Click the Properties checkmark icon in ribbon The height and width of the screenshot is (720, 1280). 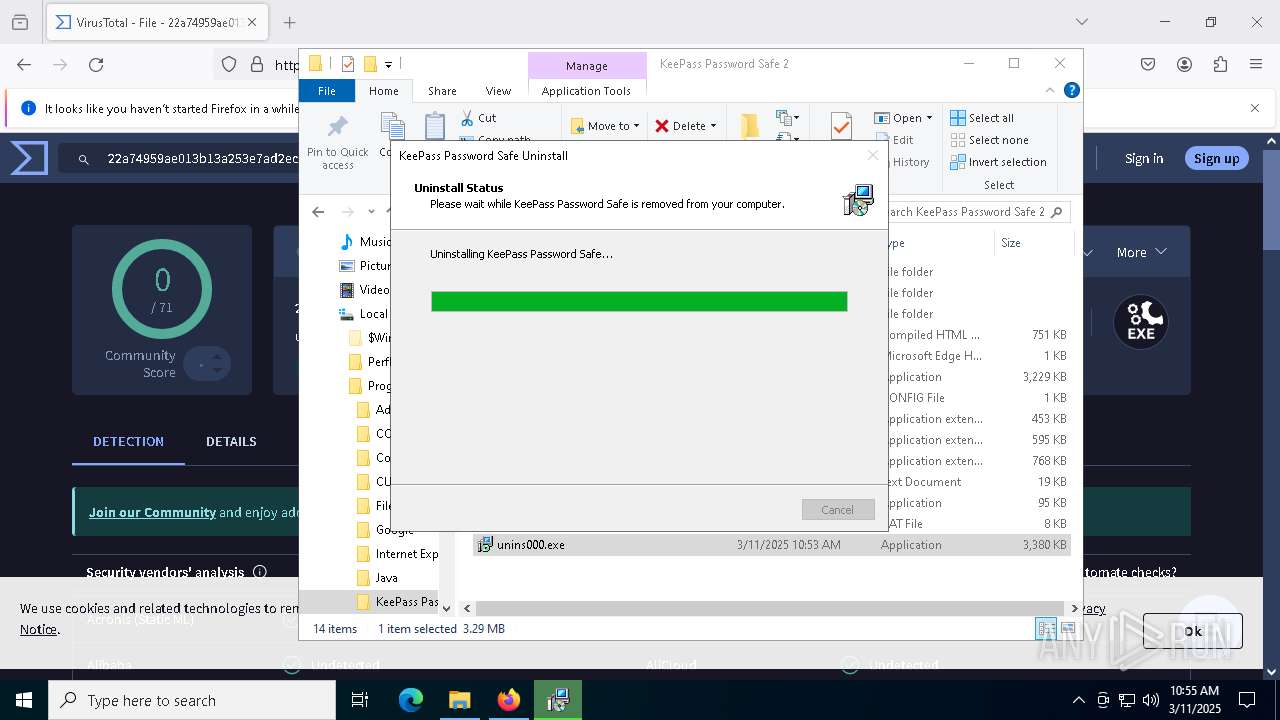841,125
